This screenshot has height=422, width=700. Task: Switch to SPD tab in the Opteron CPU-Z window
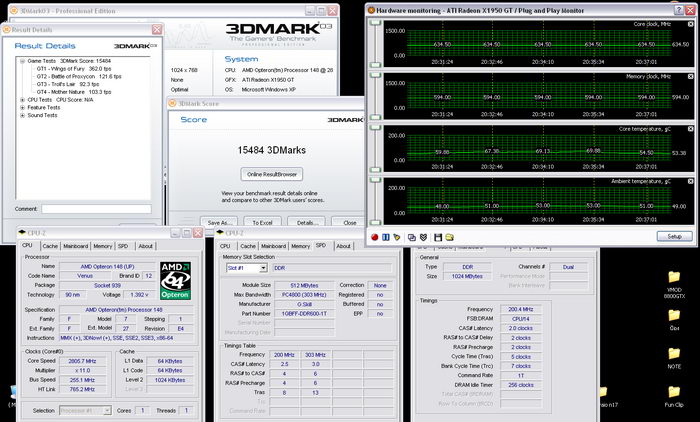point(123,246)
